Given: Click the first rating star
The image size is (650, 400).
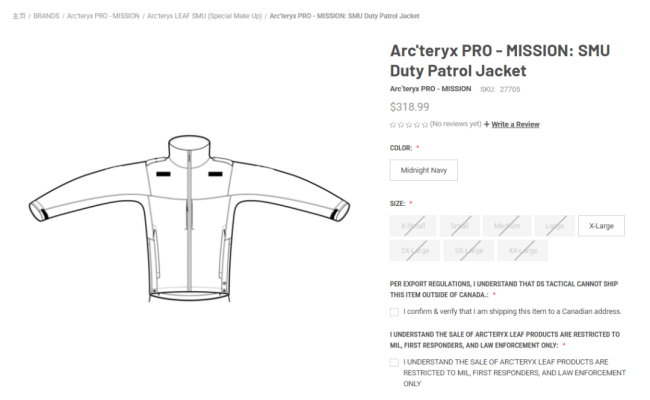Looking at the screenshot, I should click(x=393, y=125).
